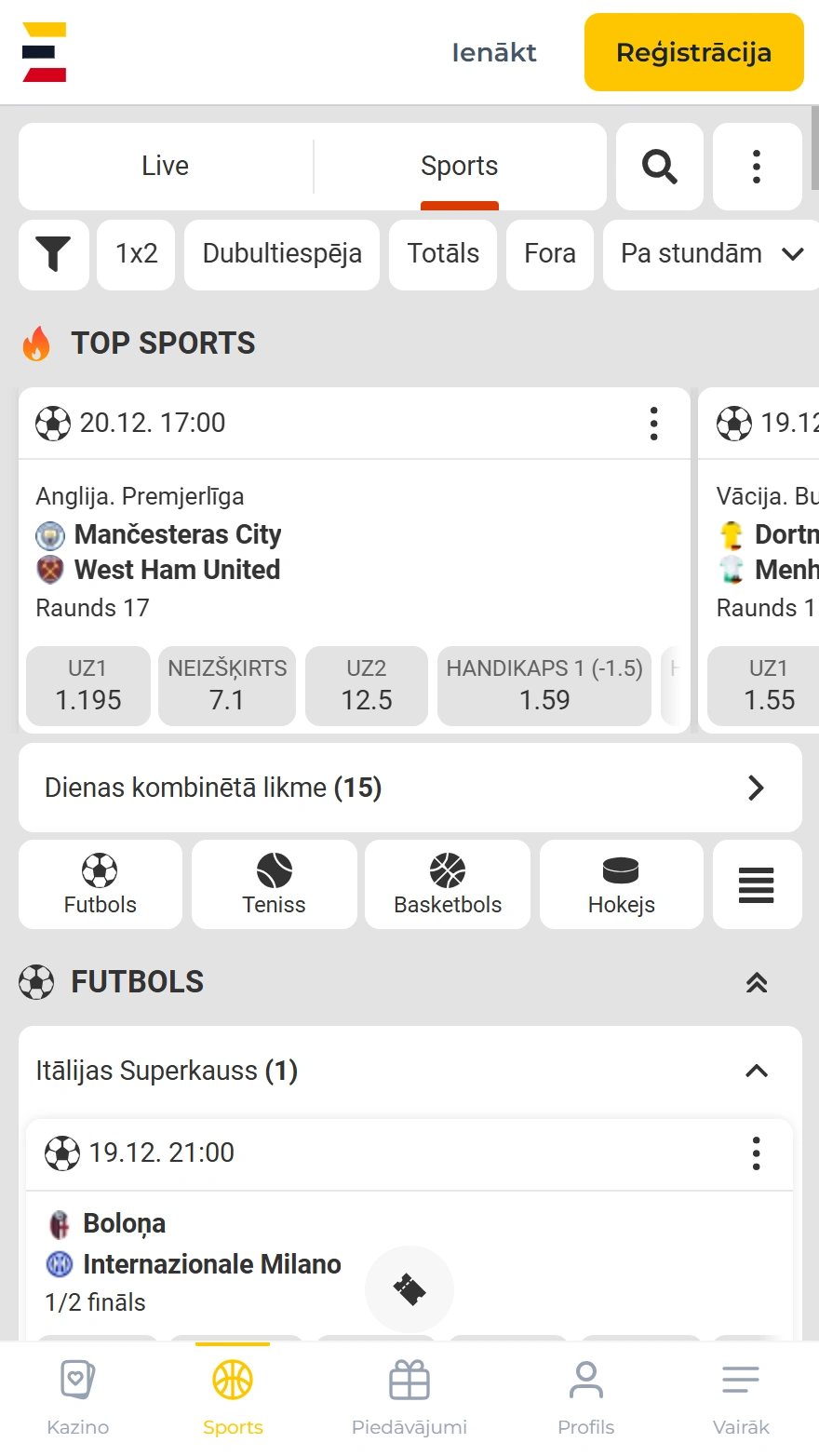The height and width of the screenshot is (1456, 819).
Task: Open all sports list hamburger icon
Action: click(x=756, y=884)
